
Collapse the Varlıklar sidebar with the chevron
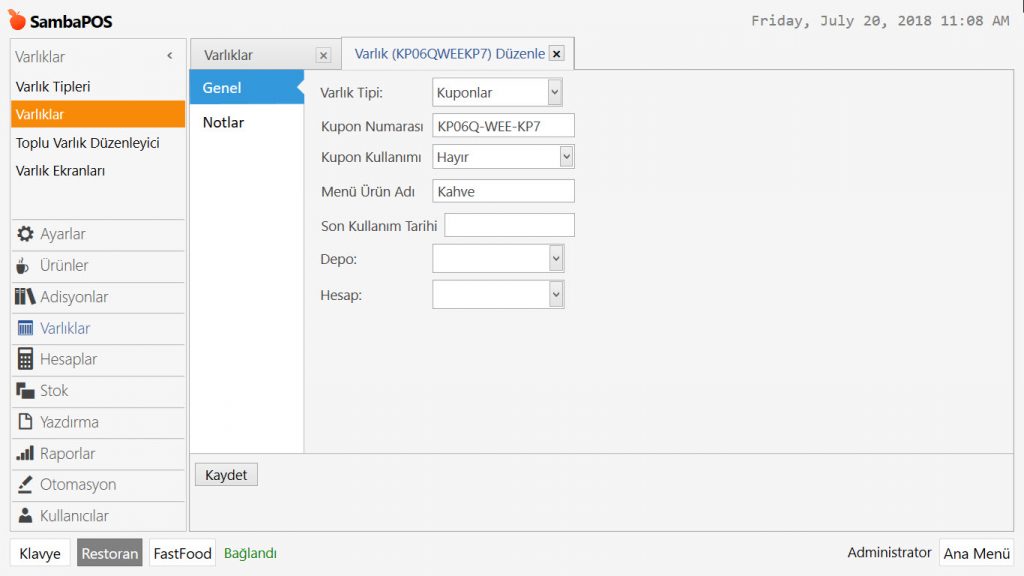[x=170, y=57]
